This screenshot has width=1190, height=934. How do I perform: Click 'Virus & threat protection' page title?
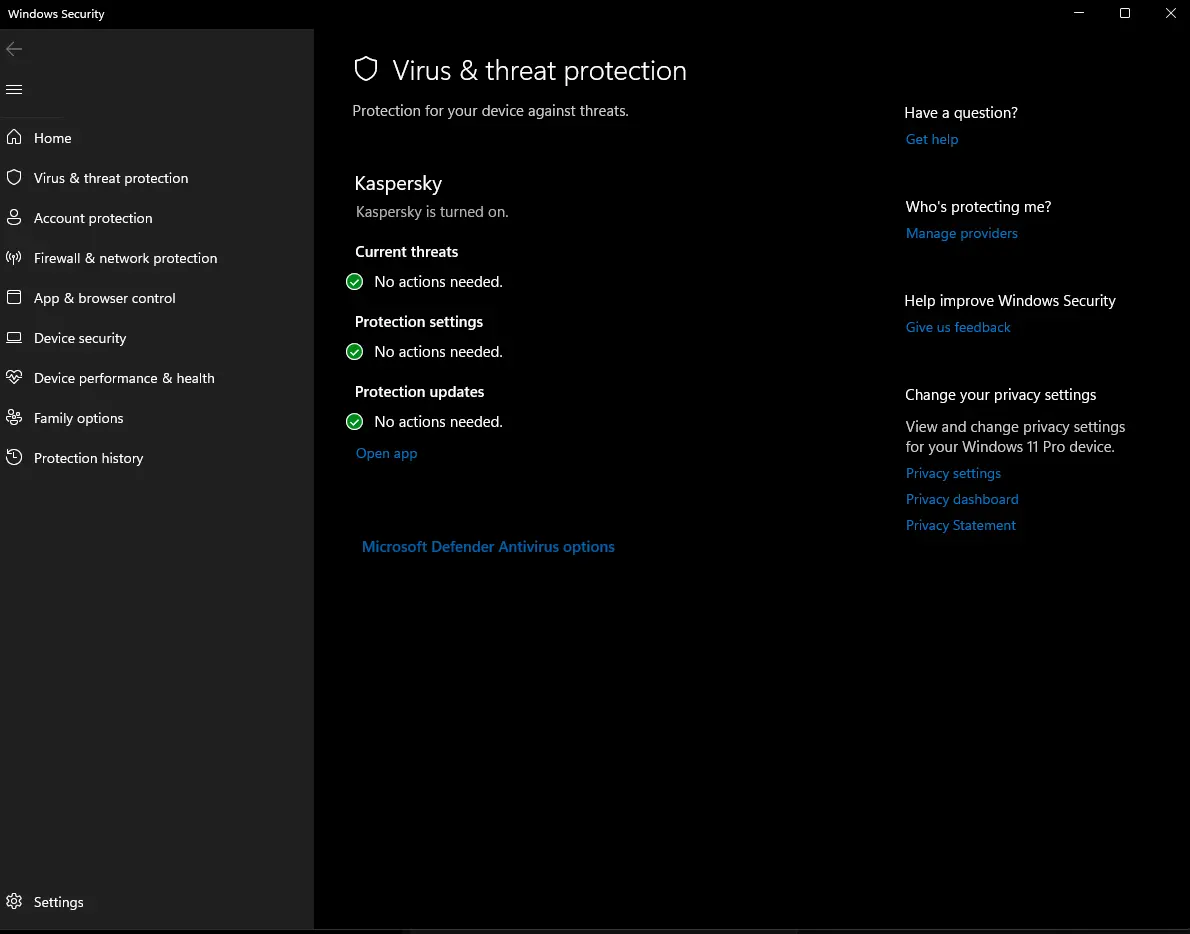[x=539, y=71]
